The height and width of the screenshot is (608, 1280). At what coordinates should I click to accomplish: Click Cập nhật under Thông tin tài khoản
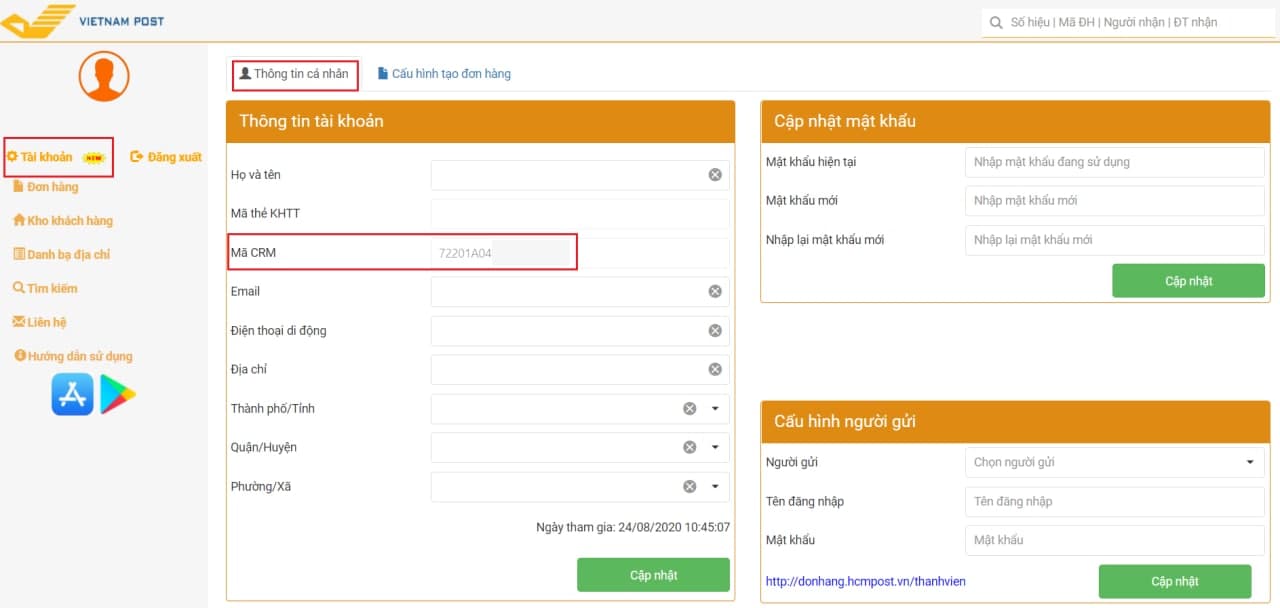click(x=653, y=575)
